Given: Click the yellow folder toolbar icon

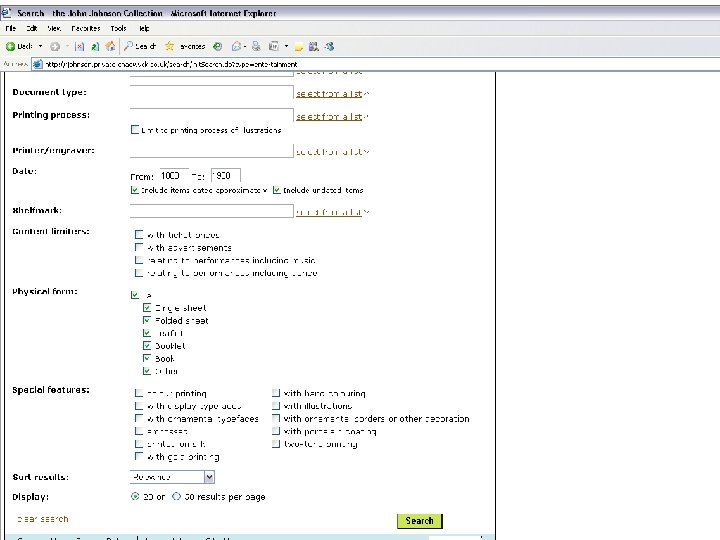Looking at the screenshot, I should (299, 47).
